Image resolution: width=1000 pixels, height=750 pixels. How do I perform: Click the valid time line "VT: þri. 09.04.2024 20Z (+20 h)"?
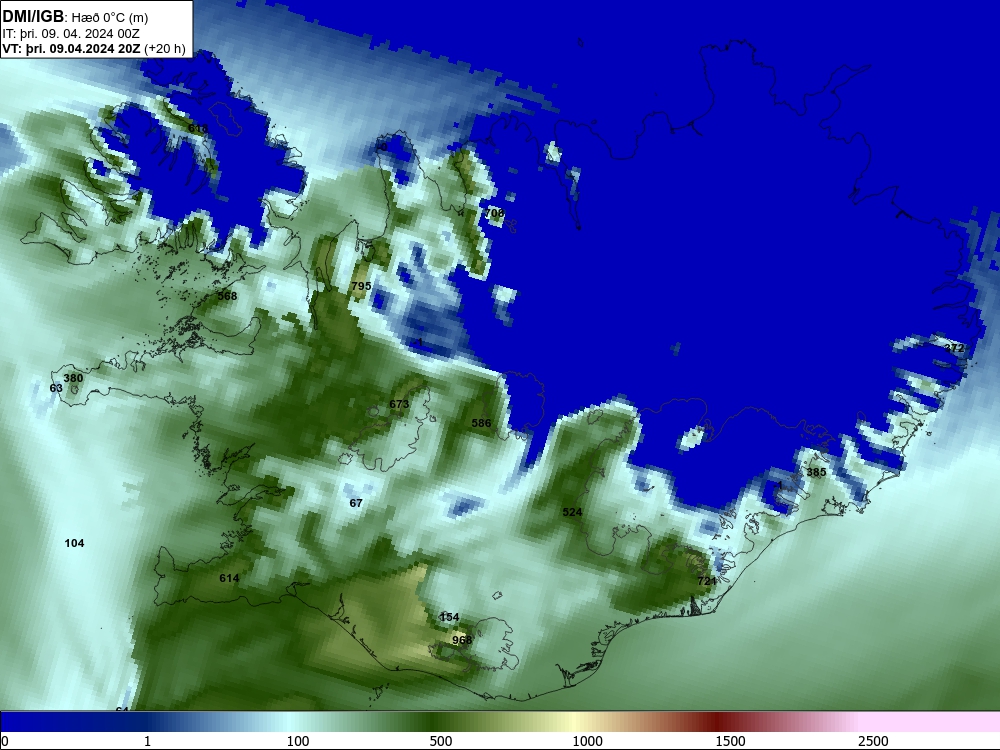pyautogui.click(x=94, y=49)
